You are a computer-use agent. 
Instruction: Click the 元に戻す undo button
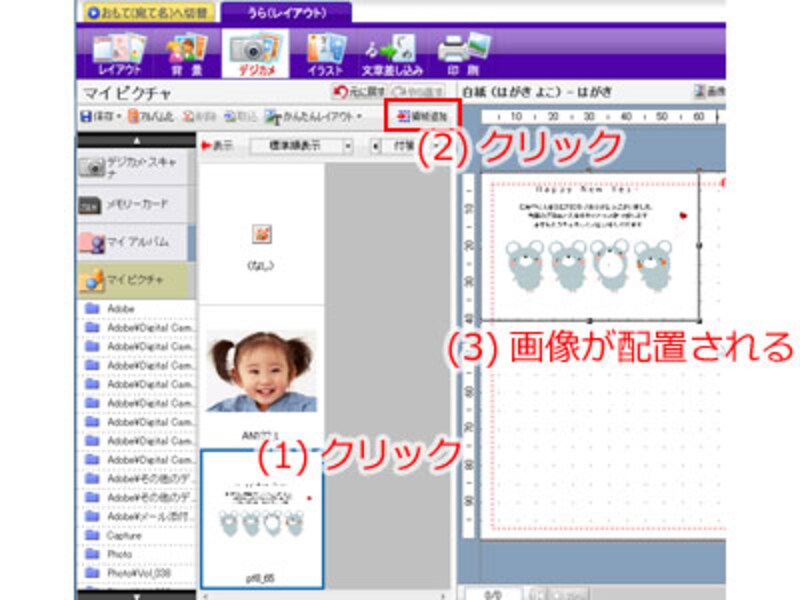356,93
